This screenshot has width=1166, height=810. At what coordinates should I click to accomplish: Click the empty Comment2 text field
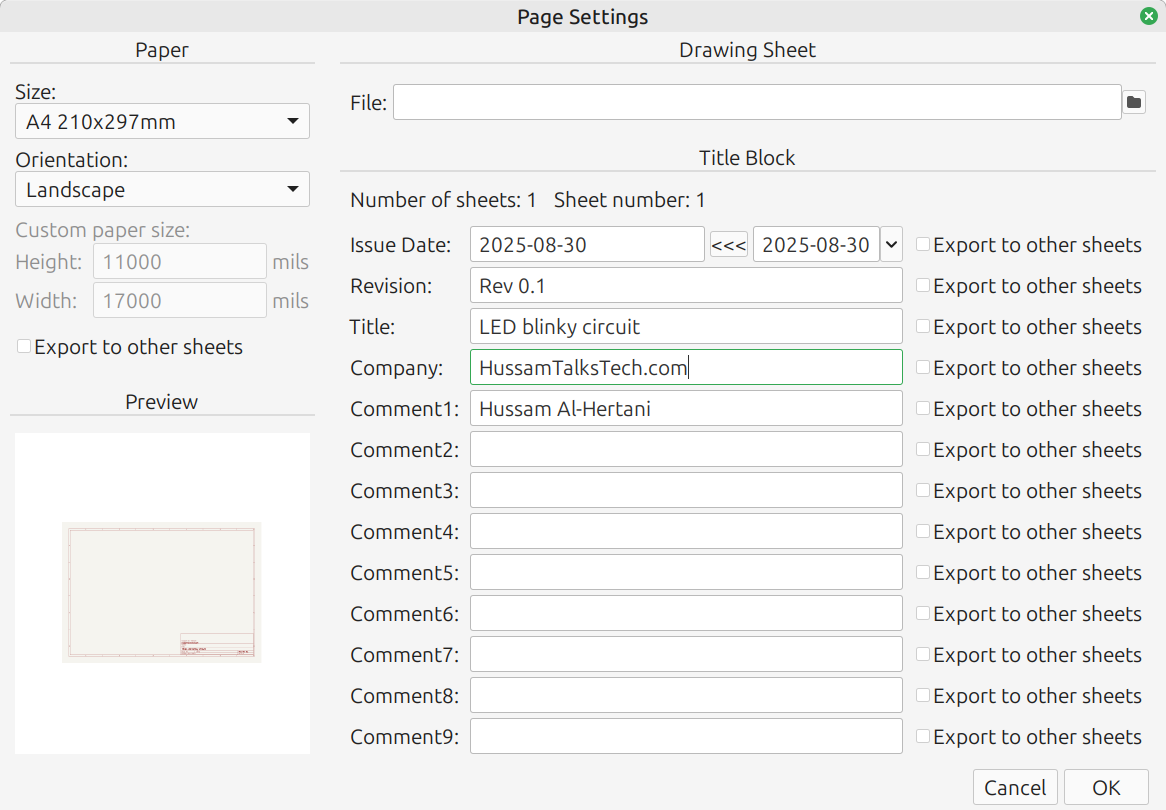coord(686,450)
